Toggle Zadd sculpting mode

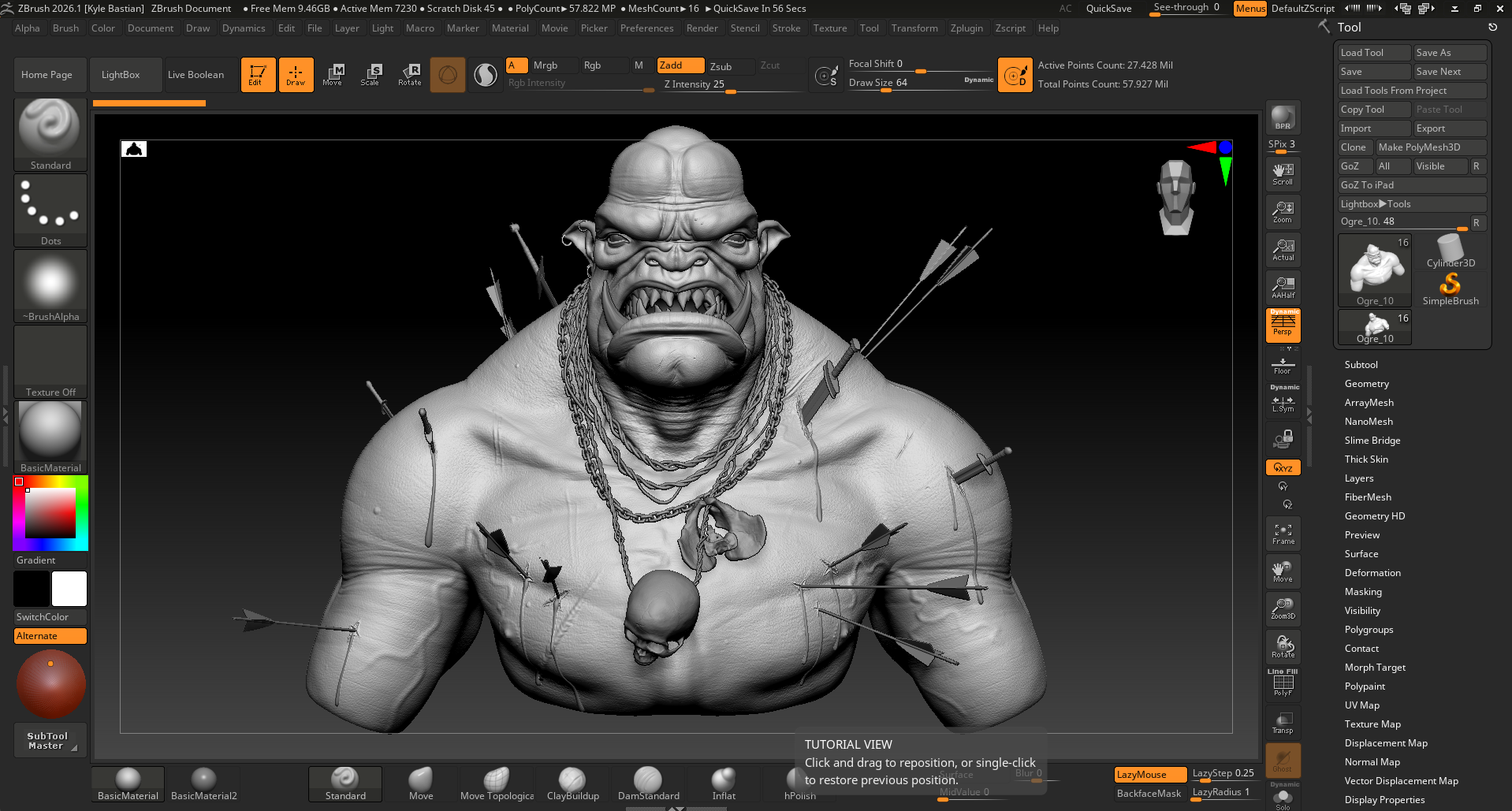(x=679, y=65)
